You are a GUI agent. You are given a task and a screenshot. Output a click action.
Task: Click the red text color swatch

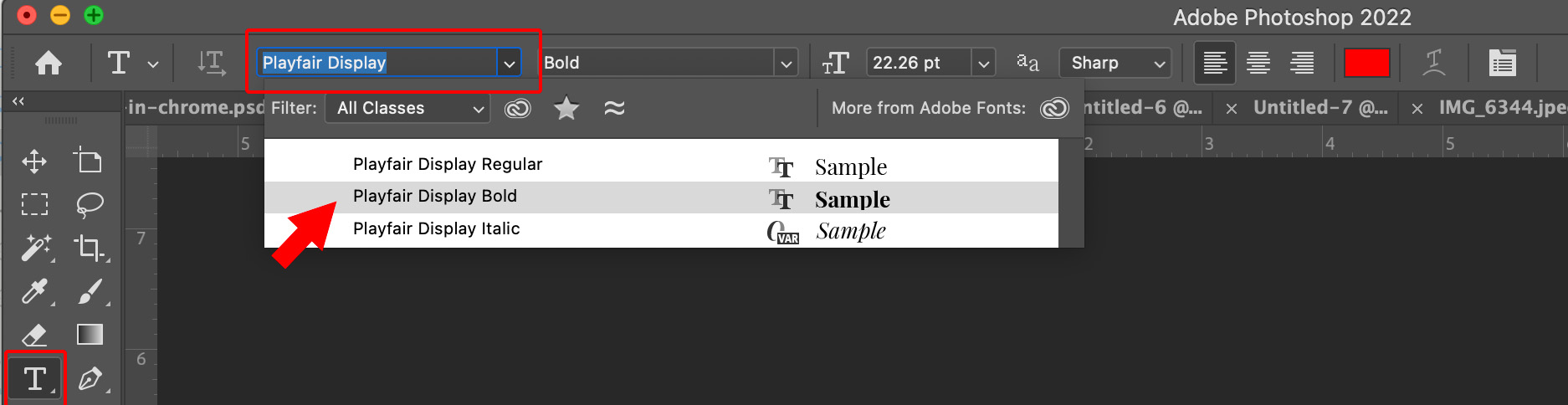[x=1366, y=63]
